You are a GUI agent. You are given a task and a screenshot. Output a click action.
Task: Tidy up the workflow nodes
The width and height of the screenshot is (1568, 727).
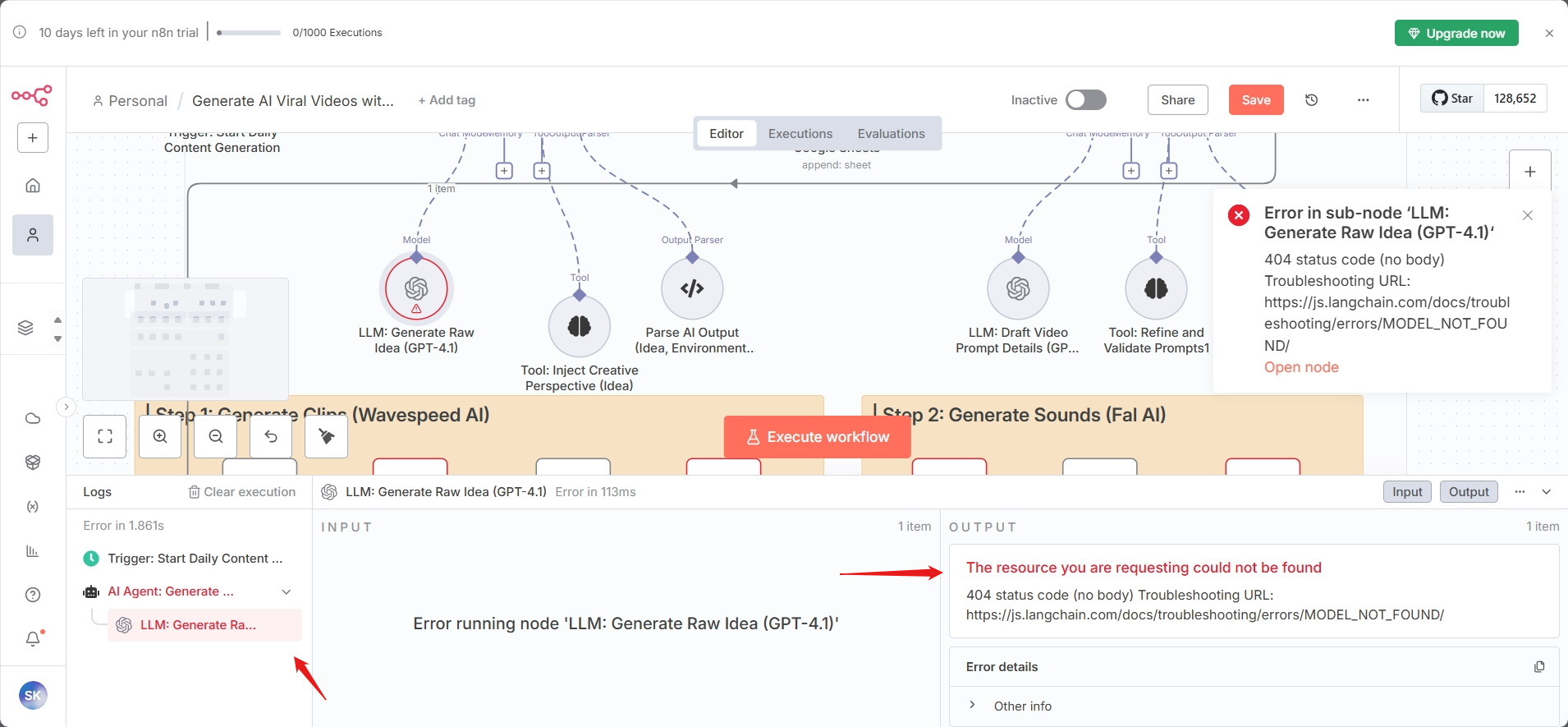coord(326,436)
